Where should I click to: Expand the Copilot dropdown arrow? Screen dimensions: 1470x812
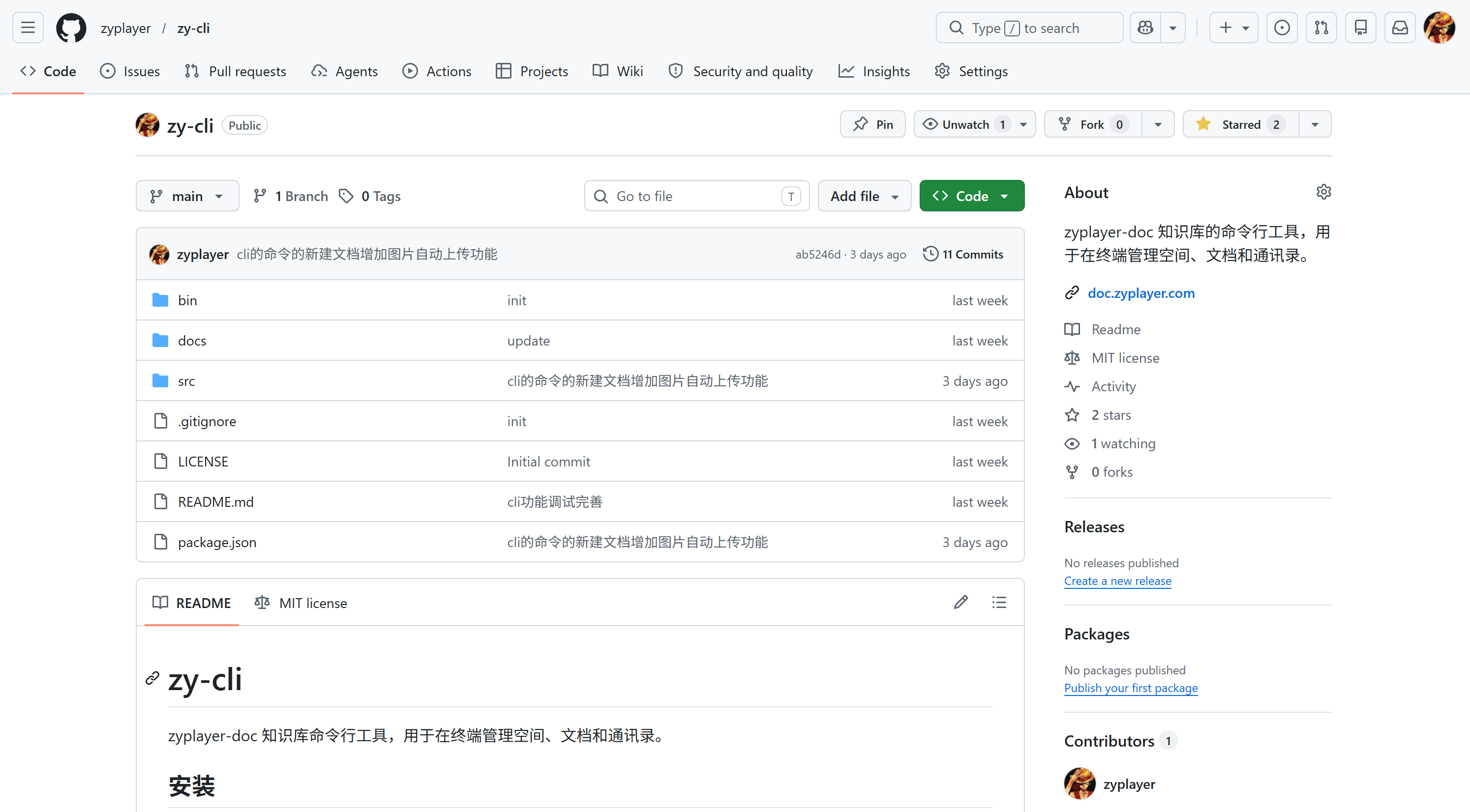pos(1172,28)
